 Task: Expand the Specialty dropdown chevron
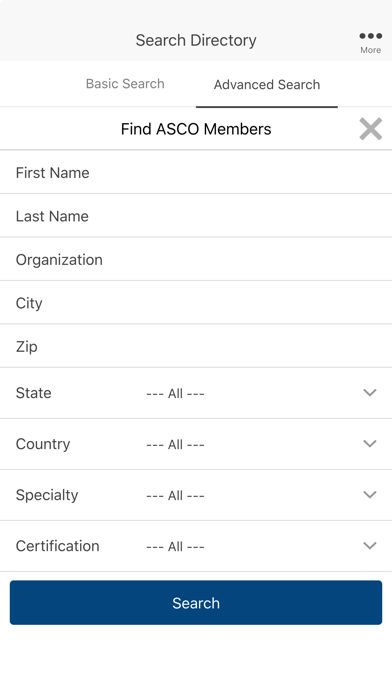[370, 494]
